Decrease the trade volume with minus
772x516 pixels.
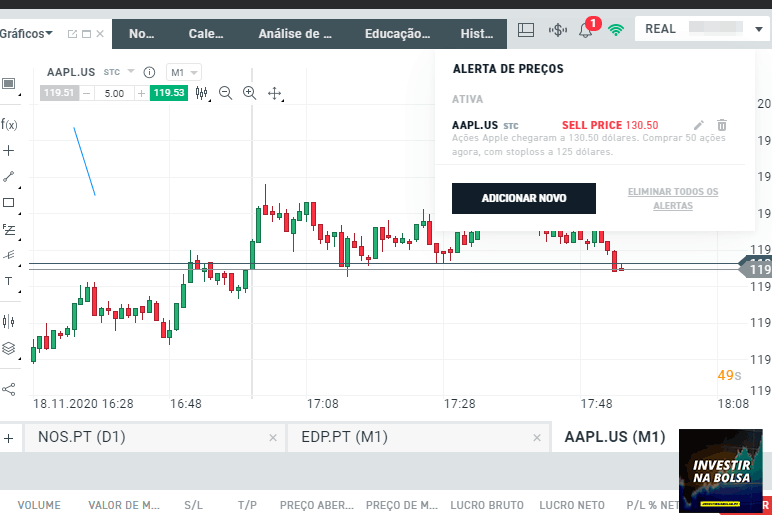tap(87, 93)
